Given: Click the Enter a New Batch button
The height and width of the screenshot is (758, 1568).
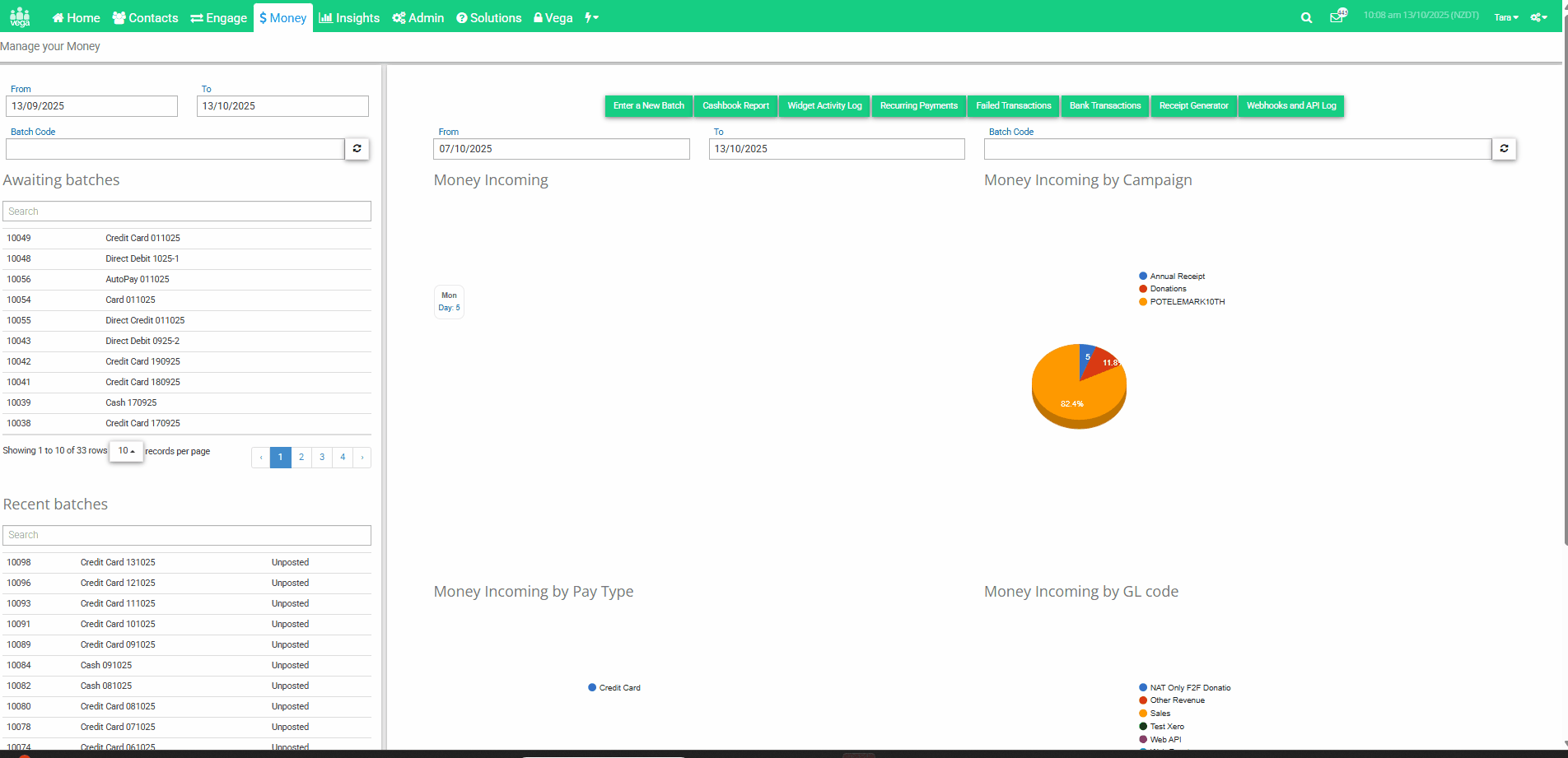Looking at the screenshot, I should pos(649,106).
